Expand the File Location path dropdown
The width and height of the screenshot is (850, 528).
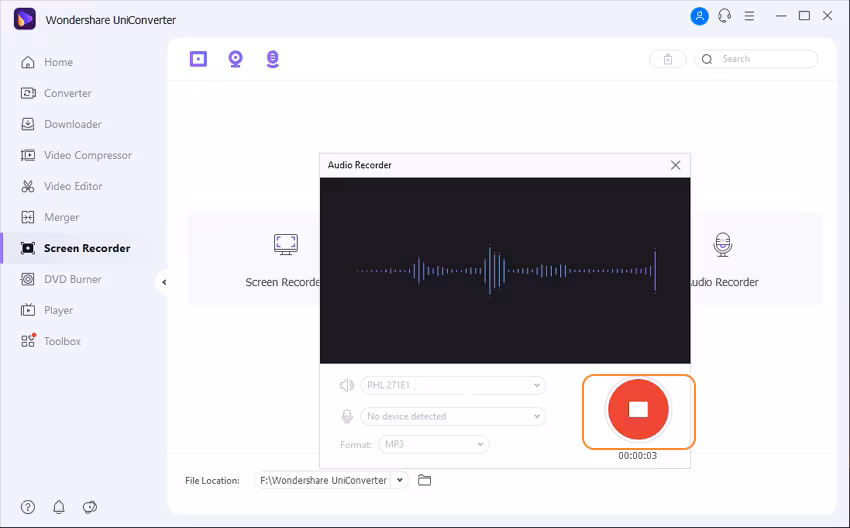coord(400,480)
